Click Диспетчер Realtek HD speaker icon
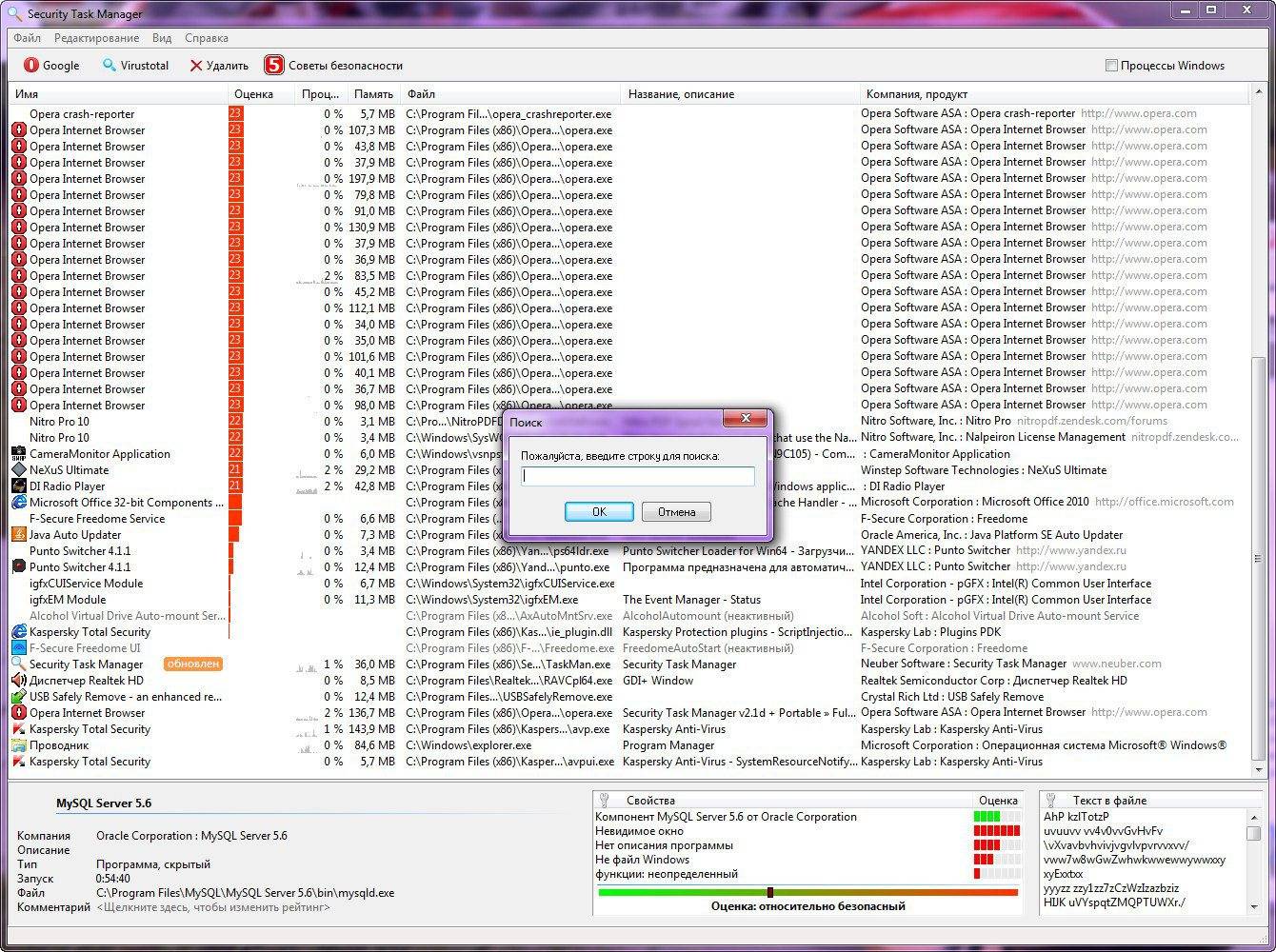This screenshot has height=952, width=1276. pyautogui.click(x=19, y=680)
